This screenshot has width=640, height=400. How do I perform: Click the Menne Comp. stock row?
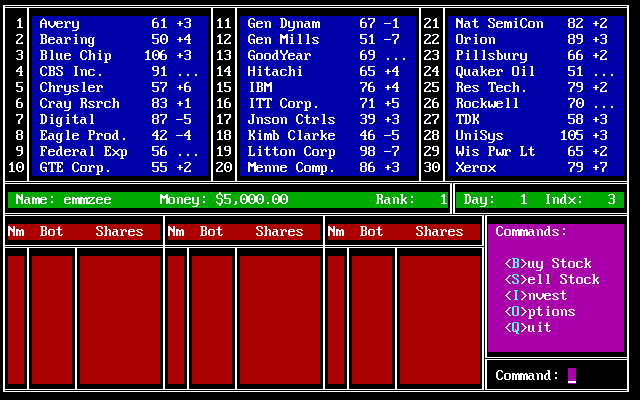pos(328,167)
